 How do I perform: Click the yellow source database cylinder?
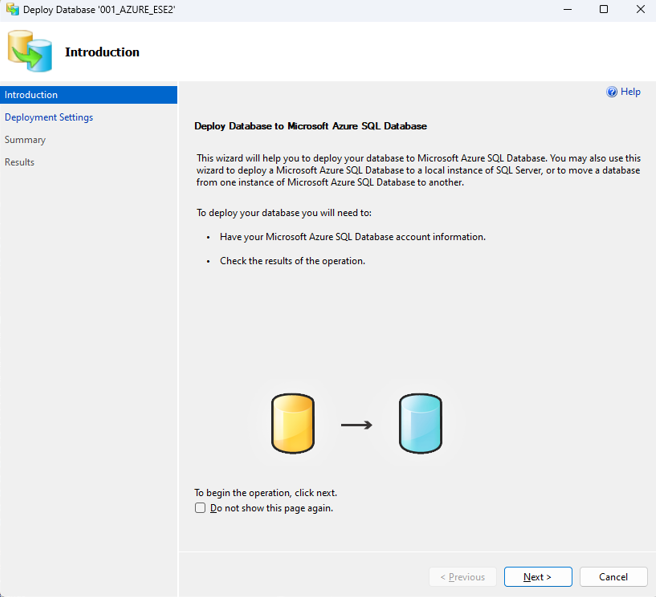292,423
